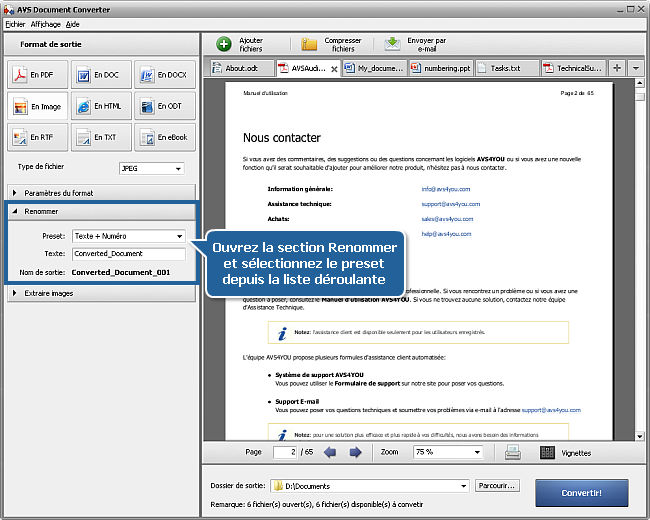Viewport: 650px width, 520px height.
Task: Expand the Paramètres du format section
Action: tap(101, 193)
